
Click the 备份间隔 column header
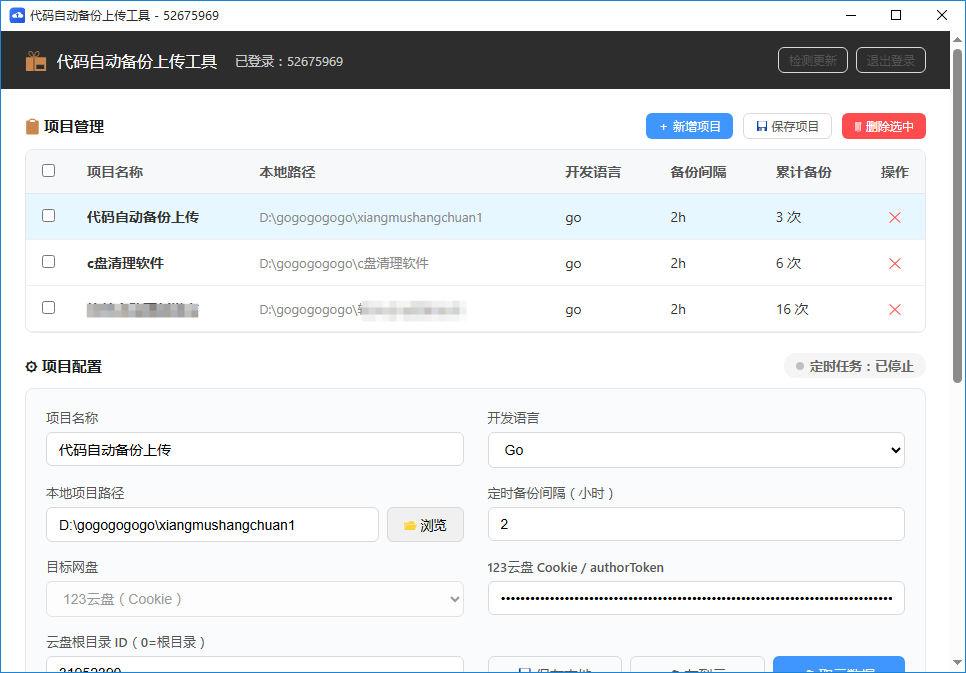[x=699, y=172]
